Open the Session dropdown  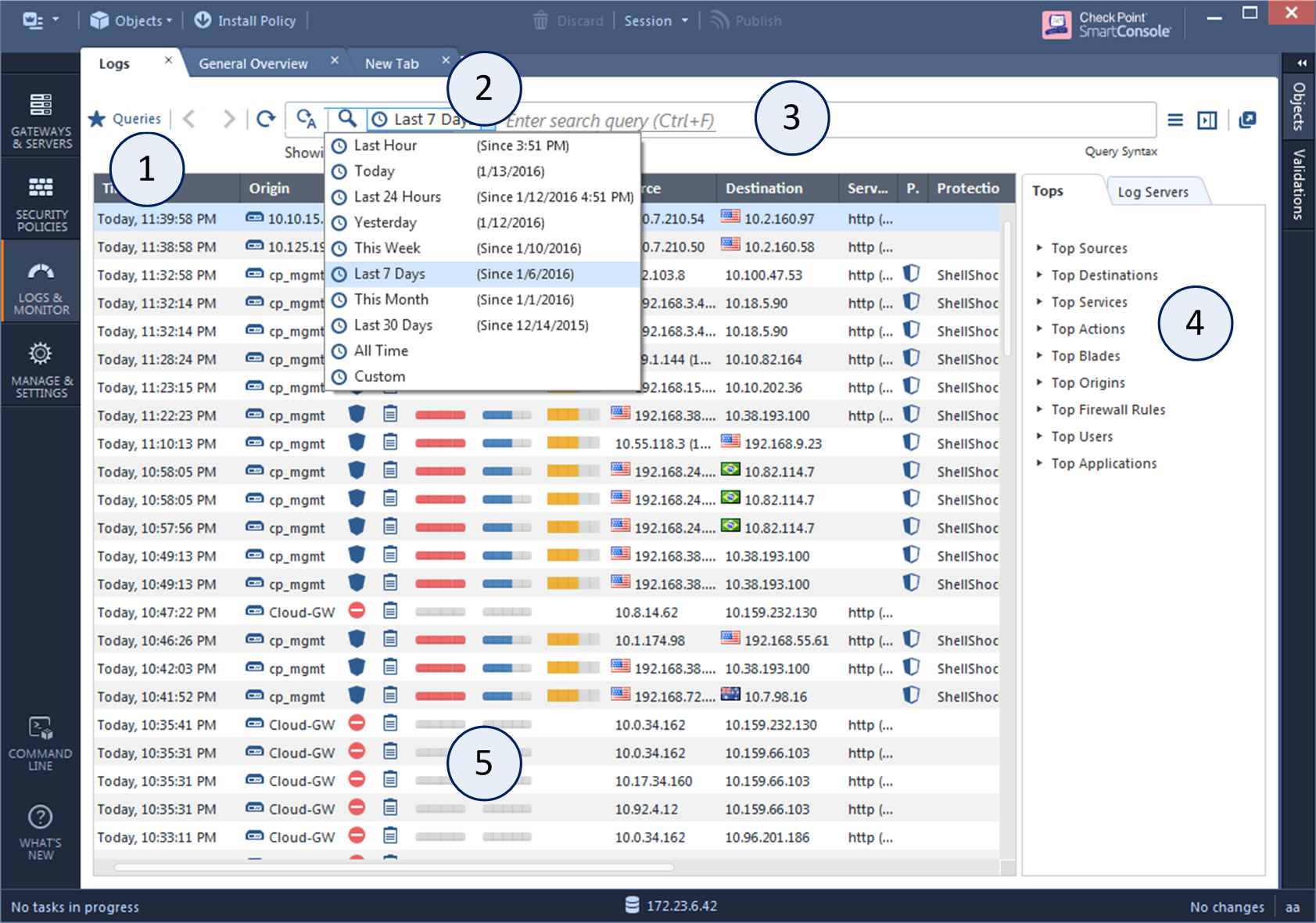655,20
